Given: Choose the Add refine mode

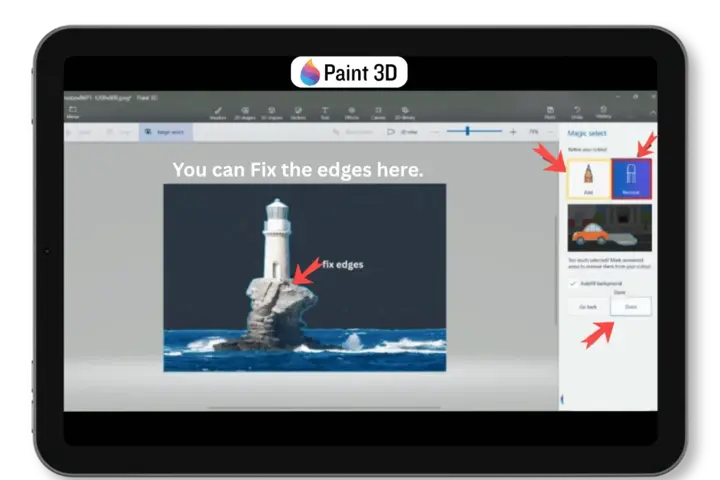Looking at the screenshot, I should (x=587, y=179).
